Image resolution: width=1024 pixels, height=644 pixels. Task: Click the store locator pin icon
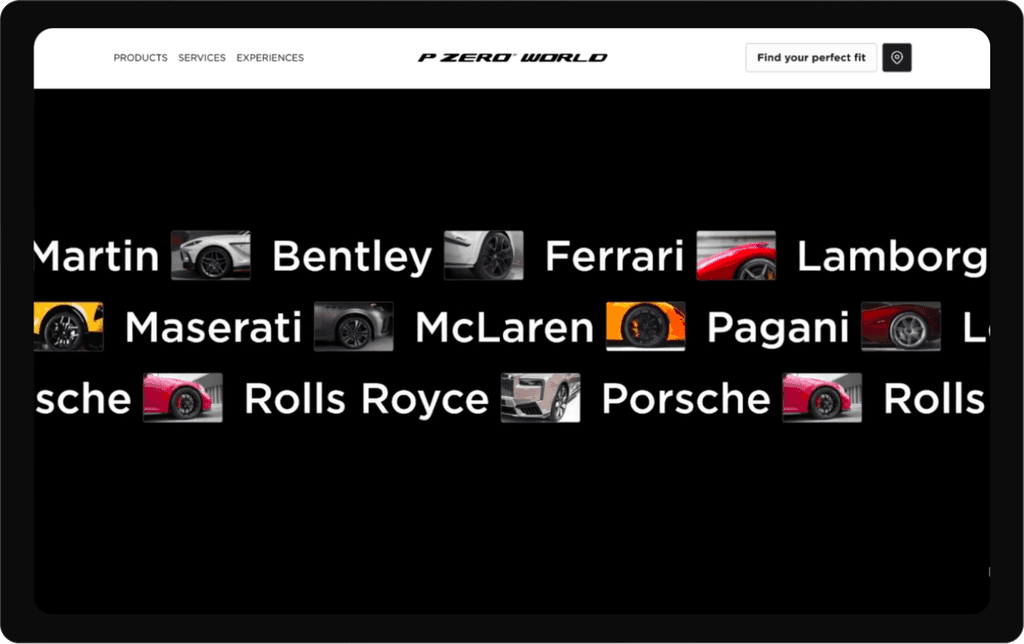tap(897, 57)
